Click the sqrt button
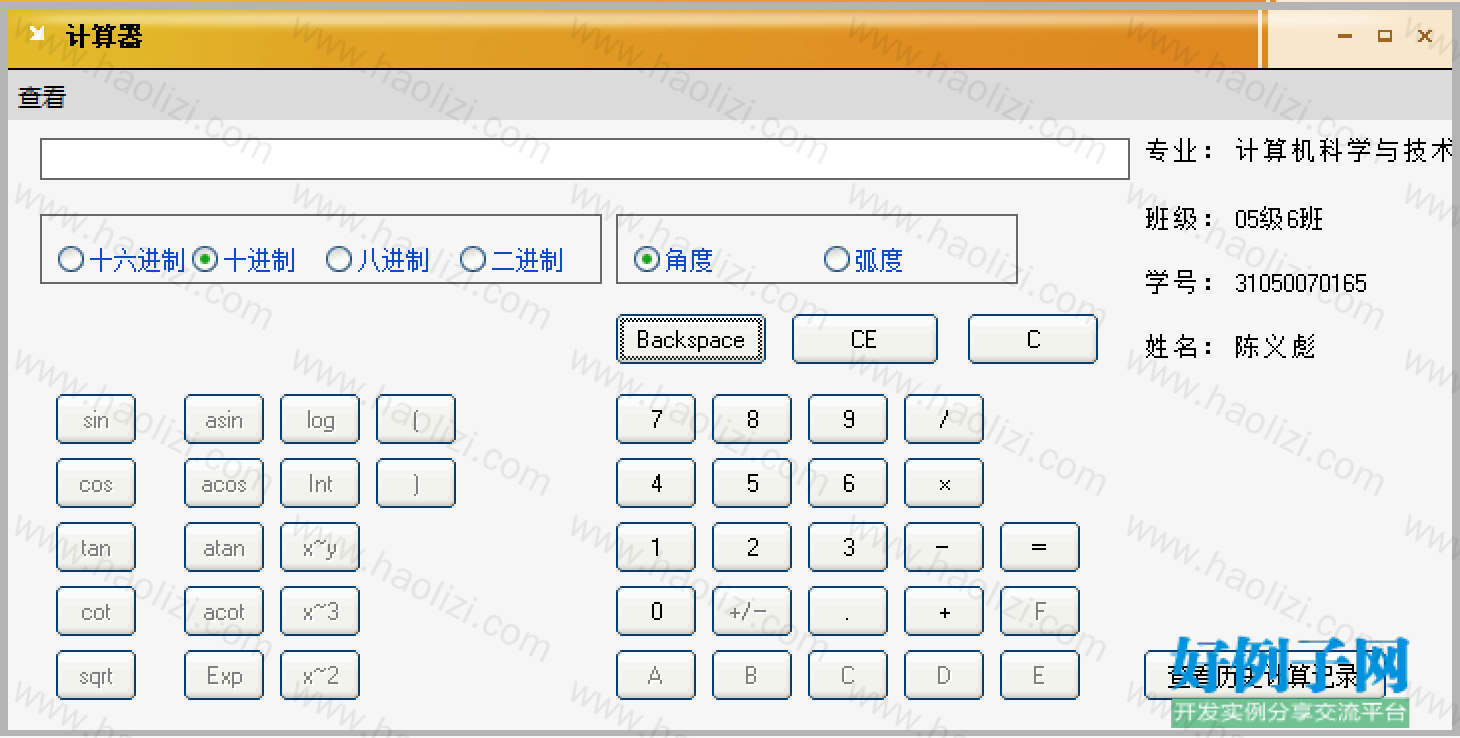 click(96, 675)
